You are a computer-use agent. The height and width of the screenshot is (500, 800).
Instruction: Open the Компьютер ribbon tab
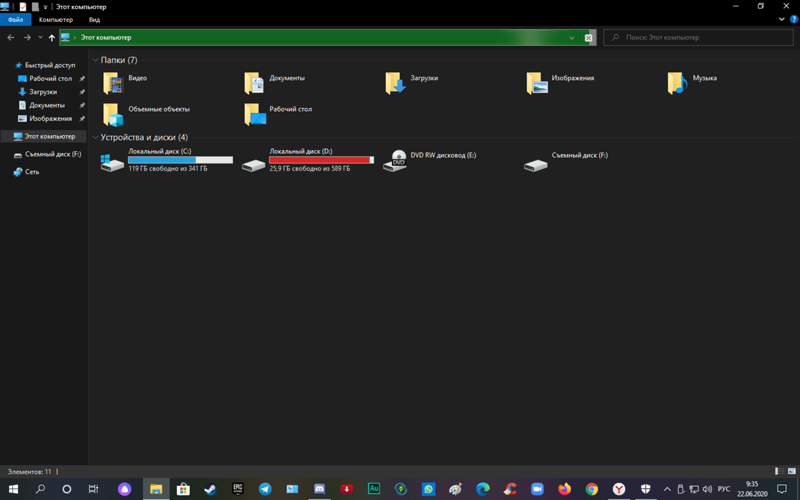tap(56, 20)
